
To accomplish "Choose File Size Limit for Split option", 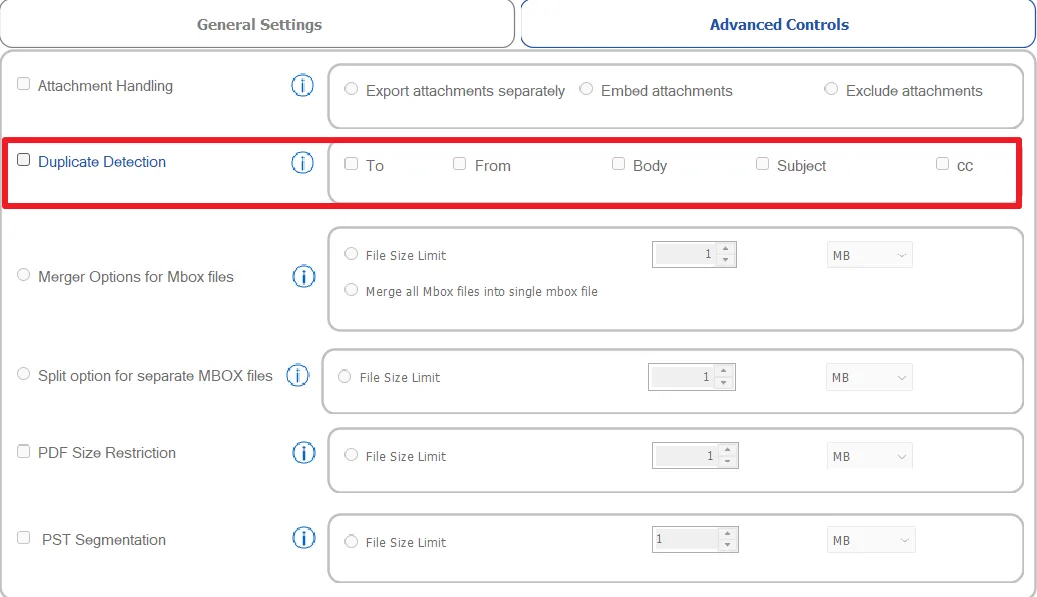I will pyautogui.click(x=345, y=377).
